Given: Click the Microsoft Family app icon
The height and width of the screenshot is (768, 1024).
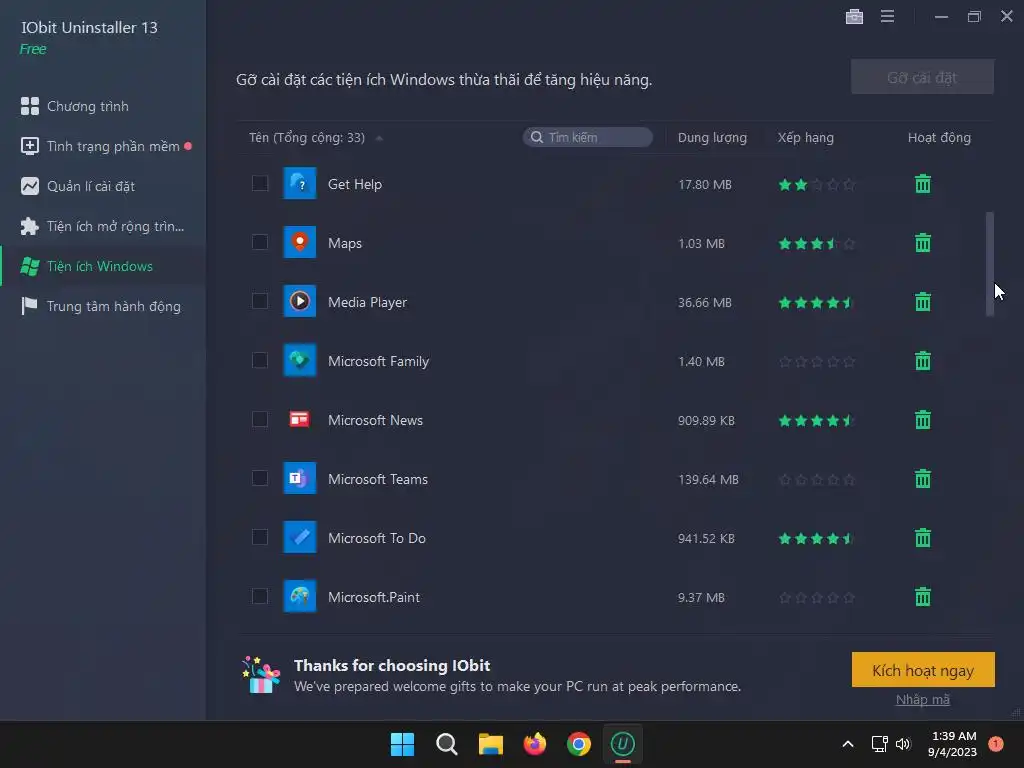Looking at the screenshot, I should pos(300,360).
